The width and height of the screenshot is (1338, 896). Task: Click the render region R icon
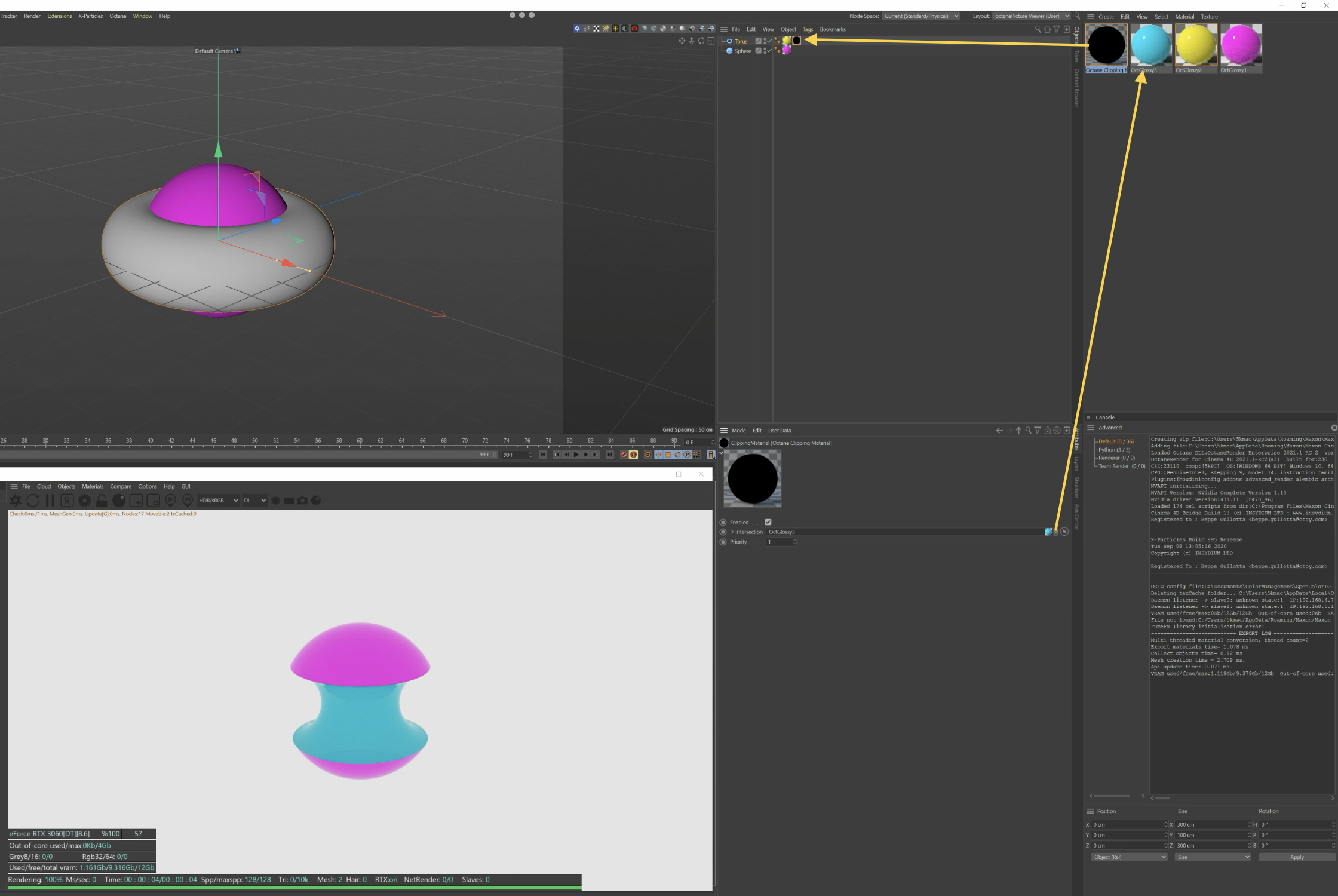[x=67, y=501]
